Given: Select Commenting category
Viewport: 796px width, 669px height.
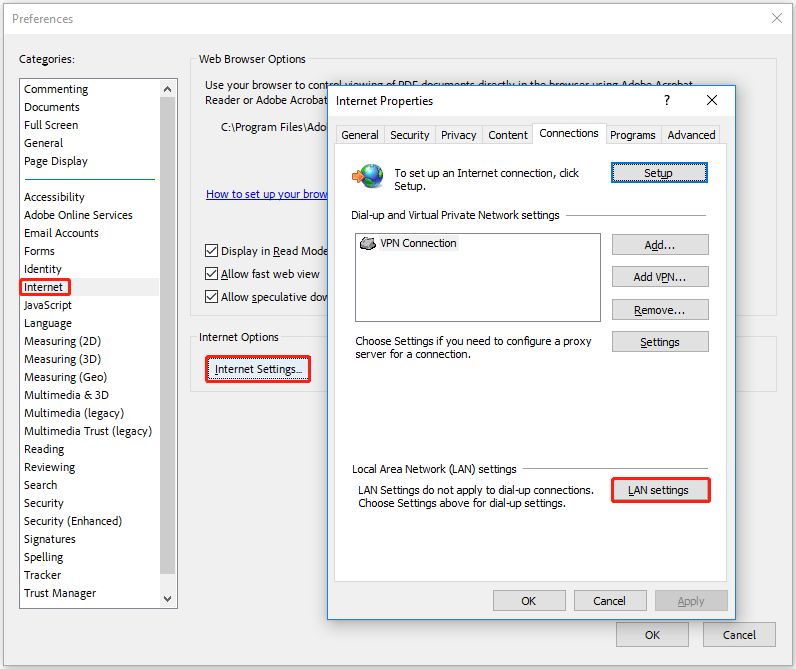Looking at the screenshot, I should [56, 89].
